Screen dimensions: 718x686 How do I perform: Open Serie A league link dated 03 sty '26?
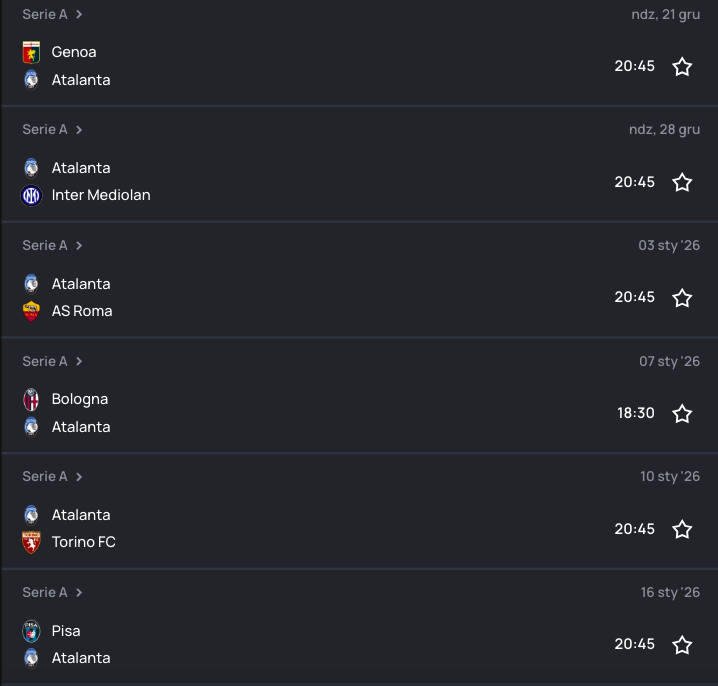[x=45, y=246]
